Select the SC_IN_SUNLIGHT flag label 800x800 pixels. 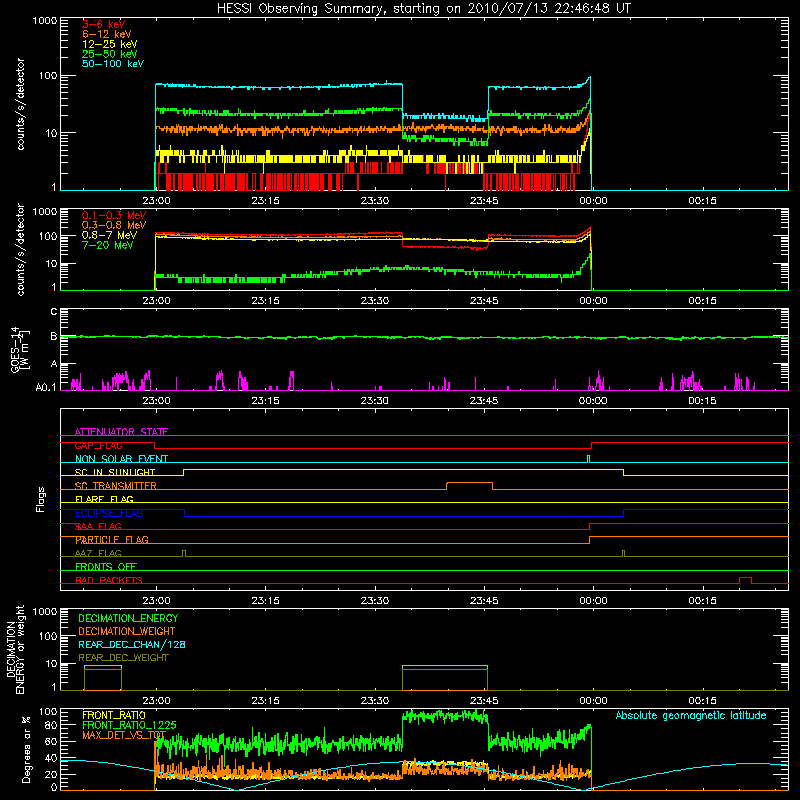coord(115,472)
